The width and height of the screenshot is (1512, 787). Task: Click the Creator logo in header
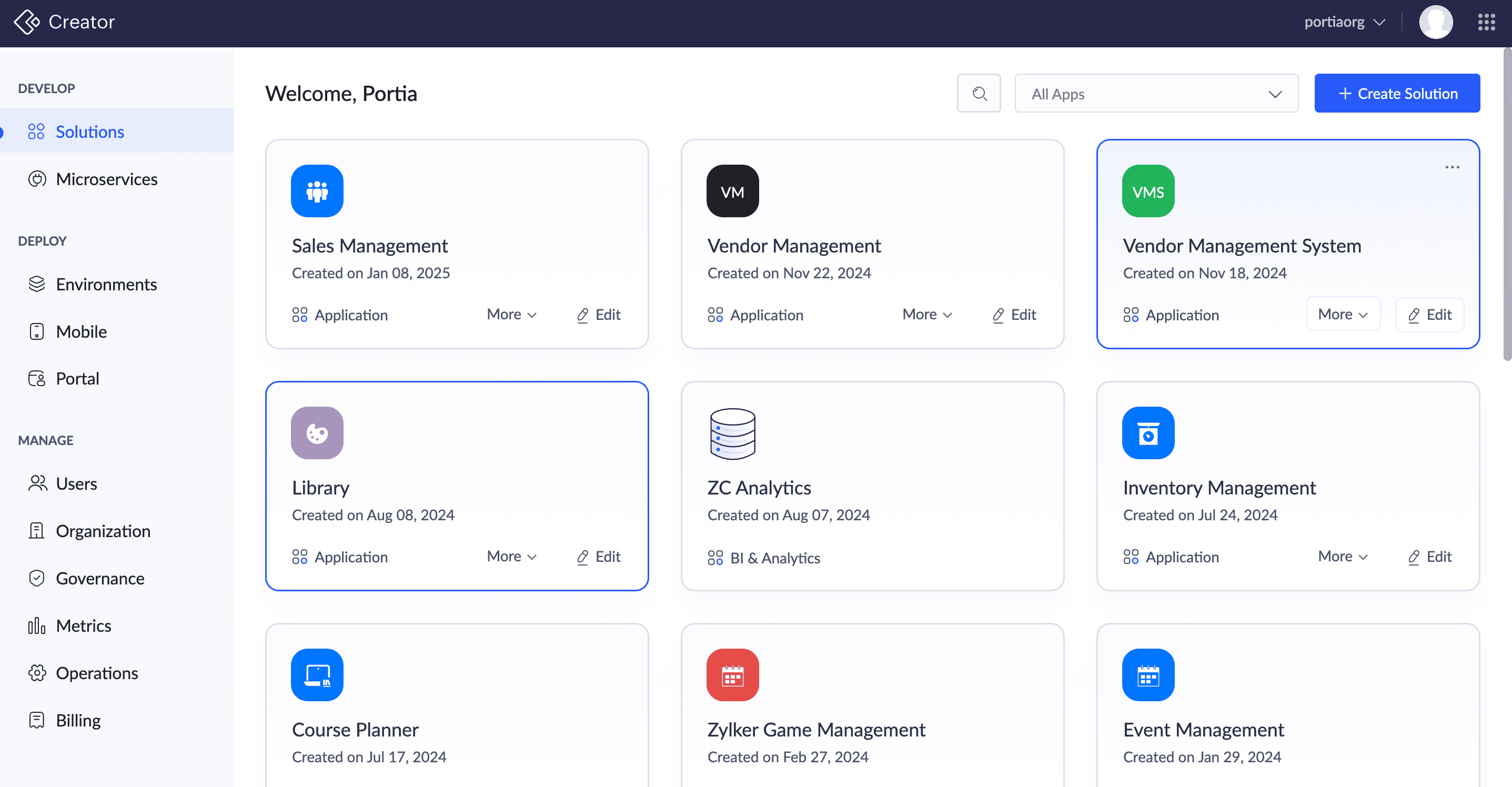pos(27,22)
